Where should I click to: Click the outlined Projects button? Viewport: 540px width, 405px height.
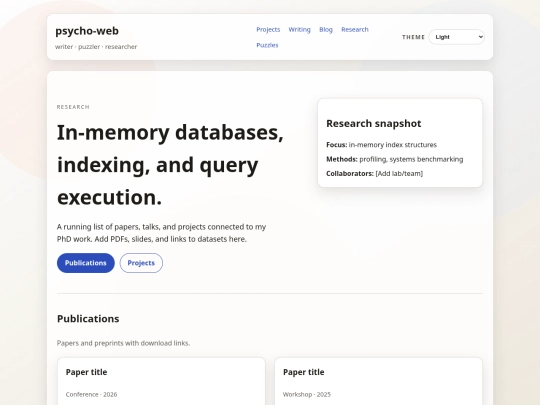click(141, 263)
